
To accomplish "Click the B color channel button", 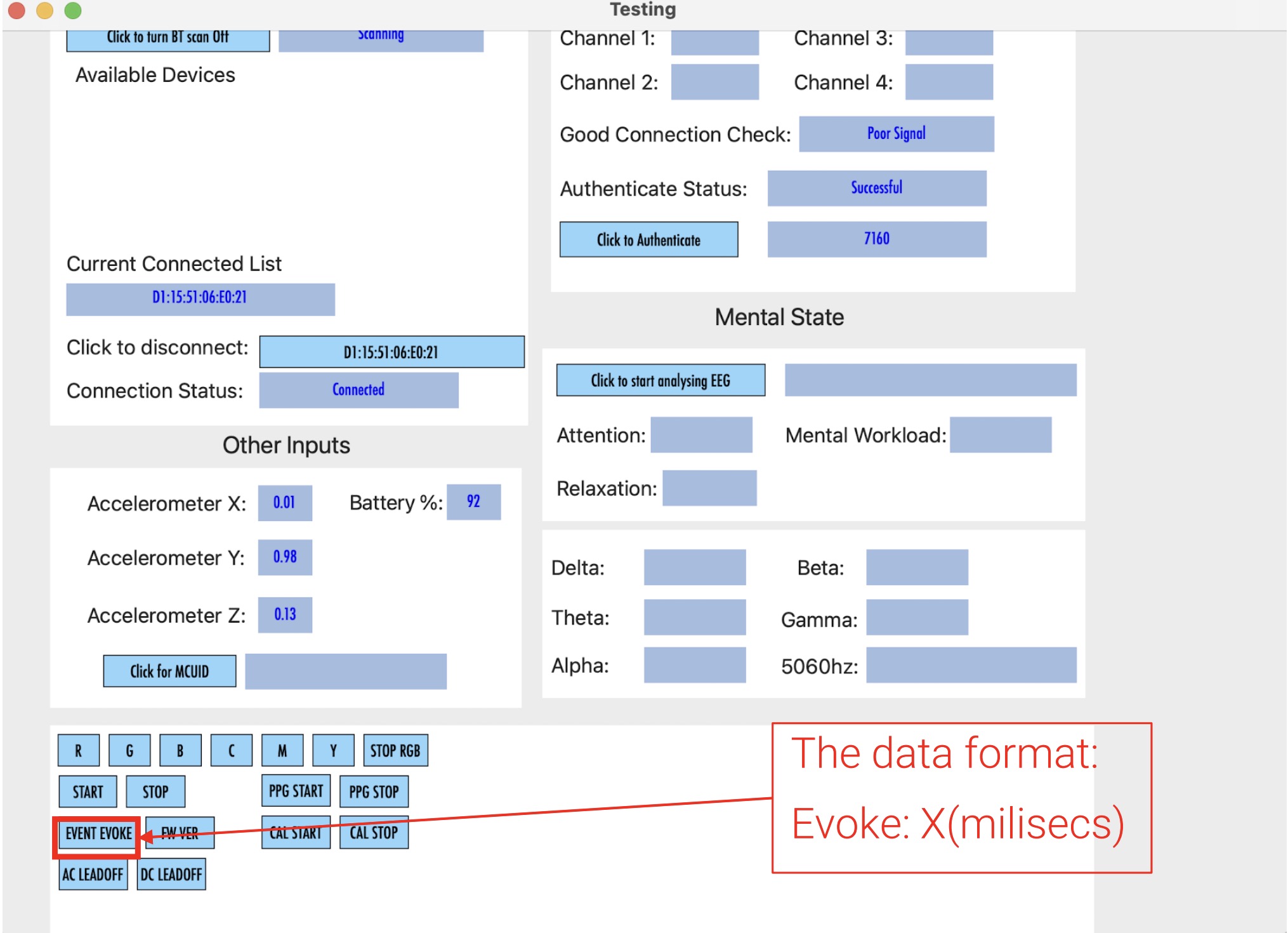I will coord(180,750).
